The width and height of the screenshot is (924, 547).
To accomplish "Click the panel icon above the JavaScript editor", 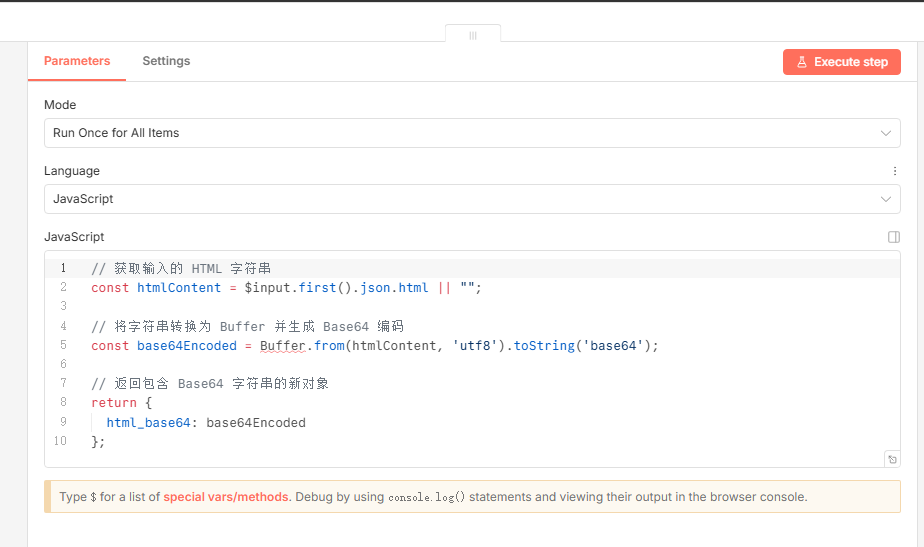I will coord(893,237).
